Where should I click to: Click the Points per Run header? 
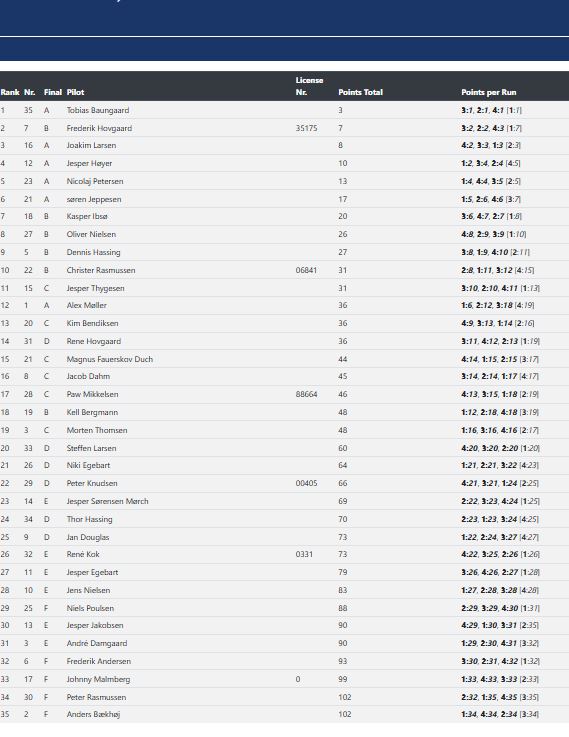point(489,92)
